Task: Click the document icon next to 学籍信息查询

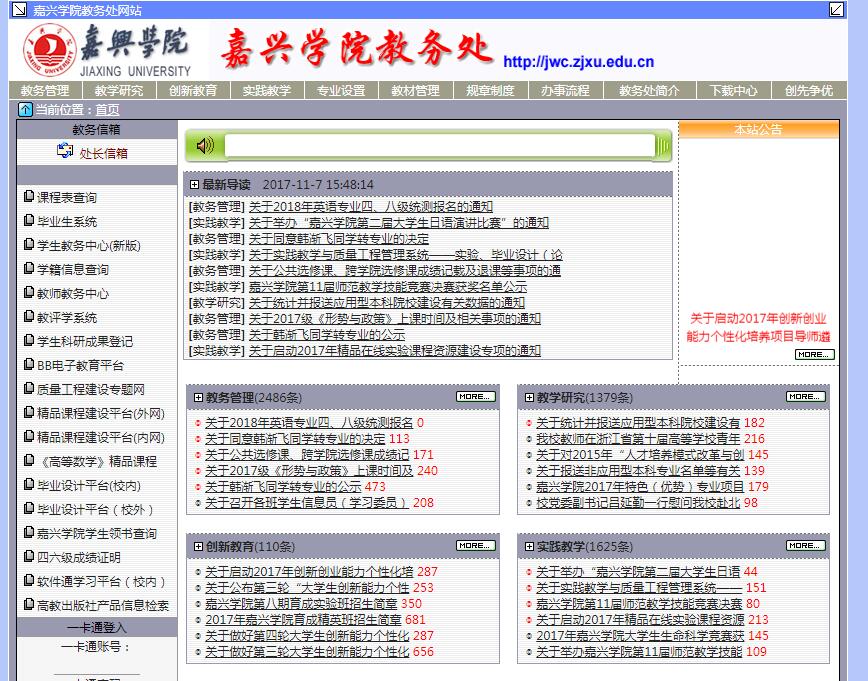Action: coord(29,268)
